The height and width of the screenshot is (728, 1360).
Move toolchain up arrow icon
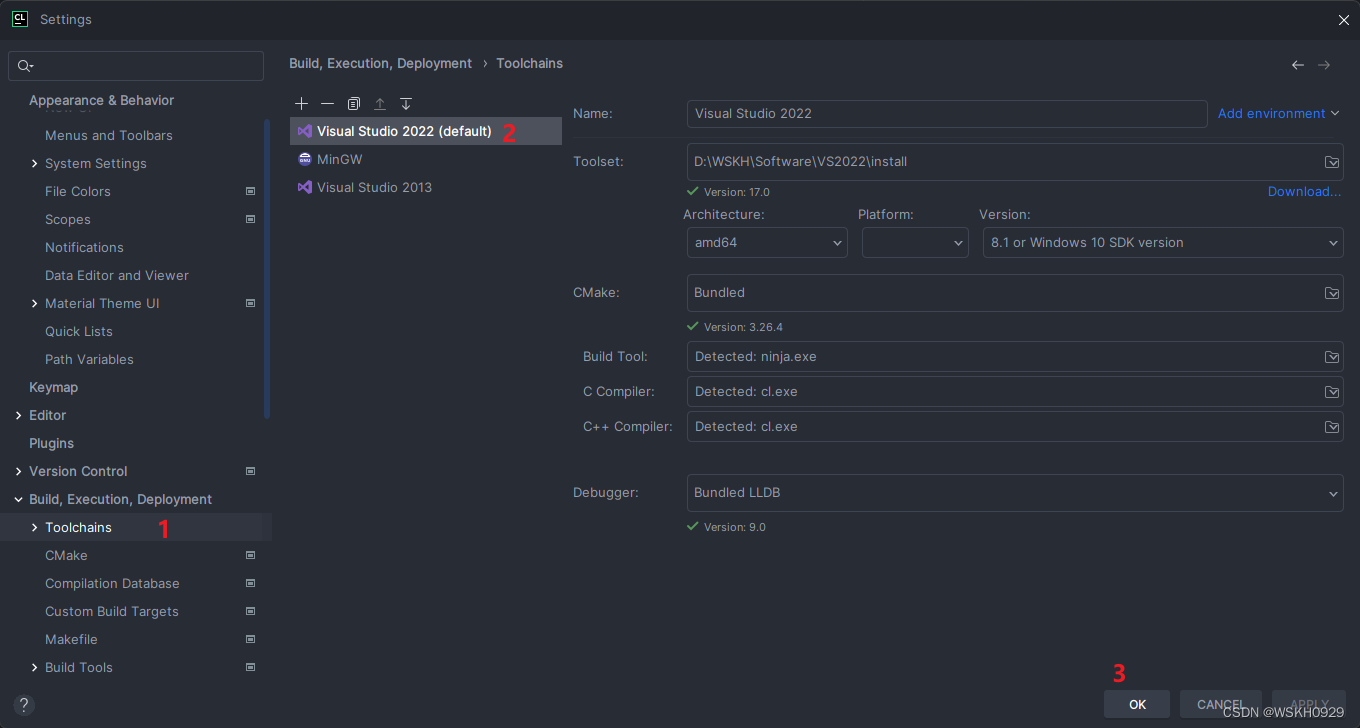click(x=380, y=104)
